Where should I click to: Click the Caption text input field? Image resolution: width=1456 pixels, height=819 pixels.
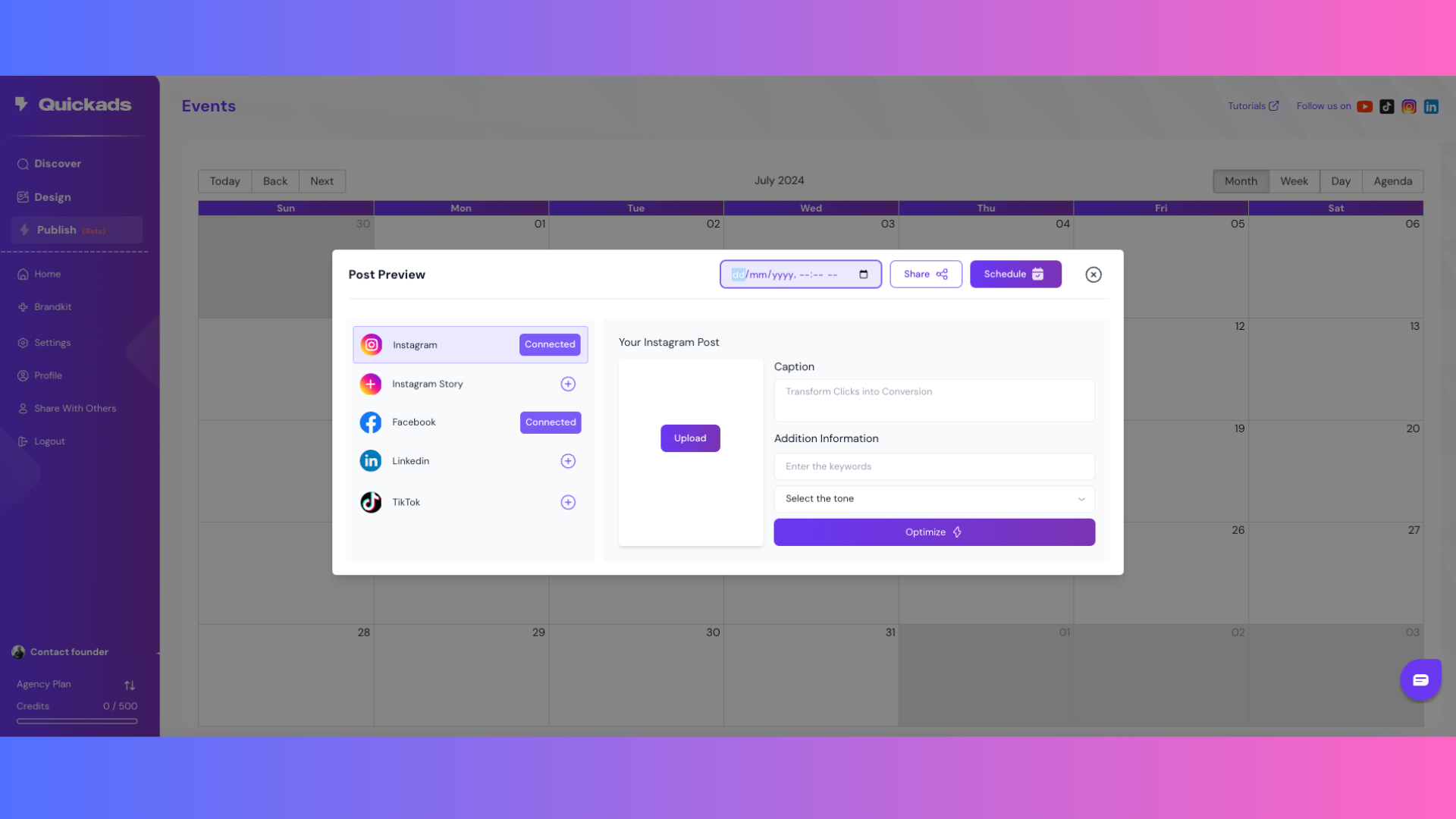click(x=934, y=398)
